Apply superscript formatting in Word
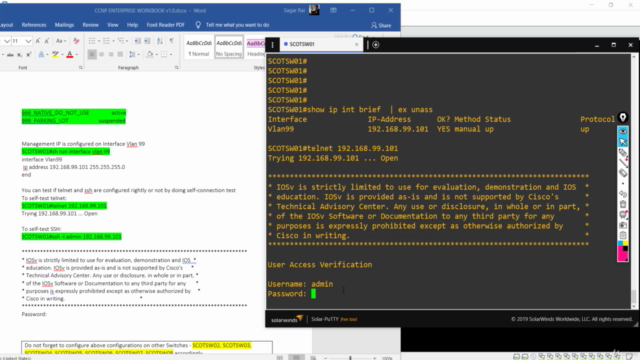This screenshot has height=360, width=640. (x=29, y=55)
